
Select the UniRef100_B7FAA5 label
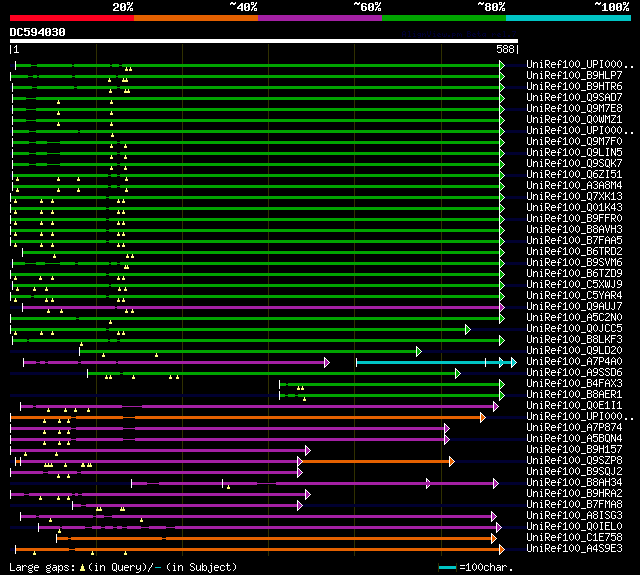574,241
